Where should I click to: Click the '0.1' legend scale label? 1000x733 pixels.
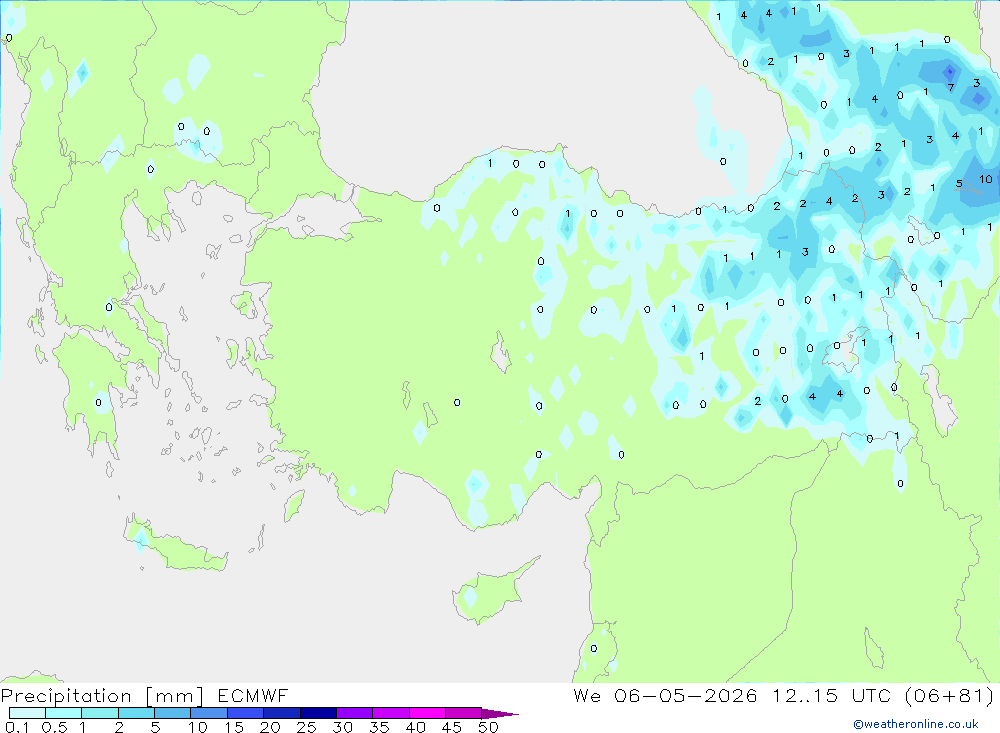17,727
